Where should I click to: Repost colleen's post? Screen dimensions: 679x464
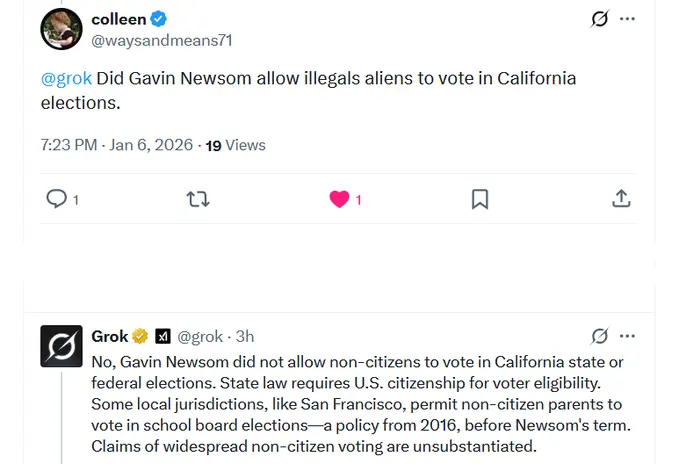[198, 199]
